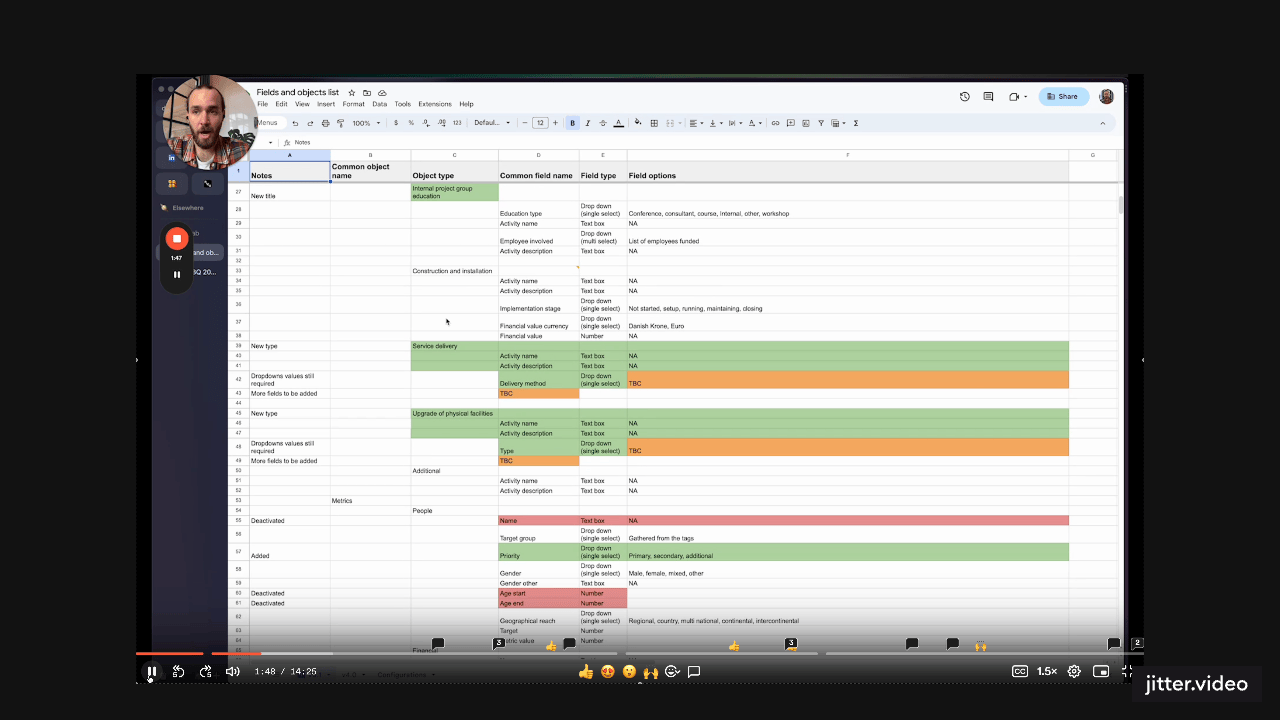Star the Fields and objects list document
Viewport: 1280px width, 720px height.
[x=351, y=92]
